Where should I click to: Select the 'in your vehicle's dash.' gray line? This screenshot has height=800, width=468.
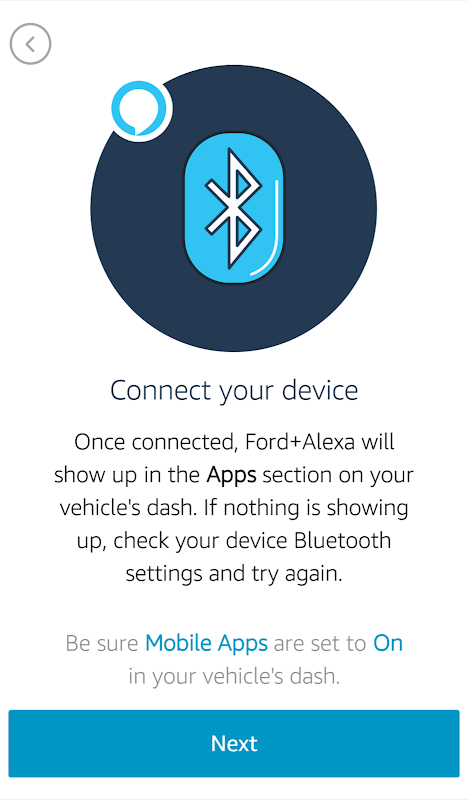pyautogui.click(x=234, y=677)
